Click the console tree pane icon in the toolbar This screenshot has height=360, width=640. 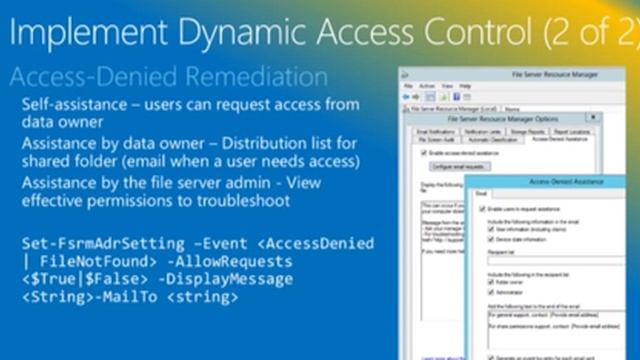click(430, 97)
